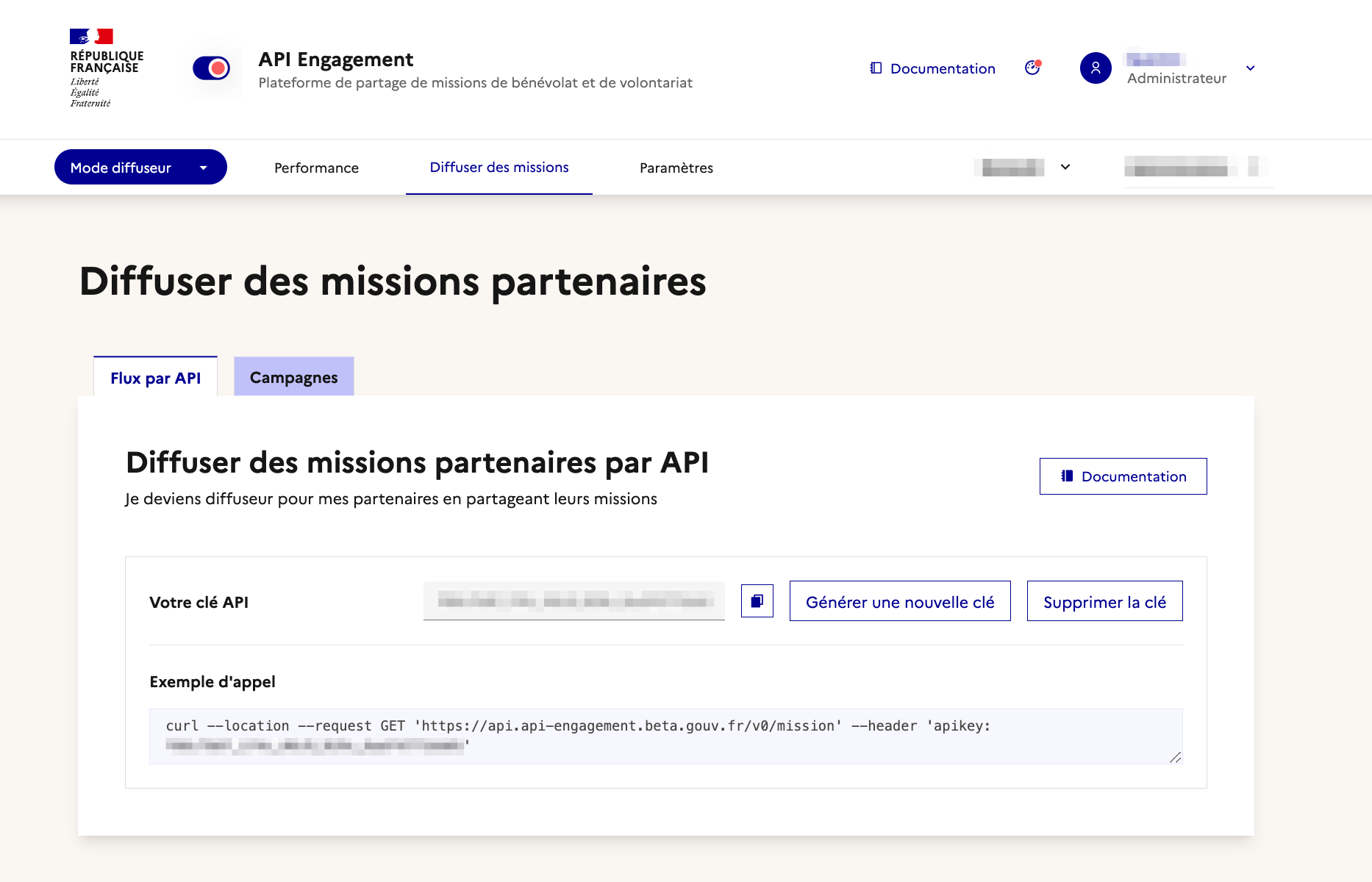The image size is (1372, 882).
Task: Click inside the Votre clé API field
Action: pos(574,601)
